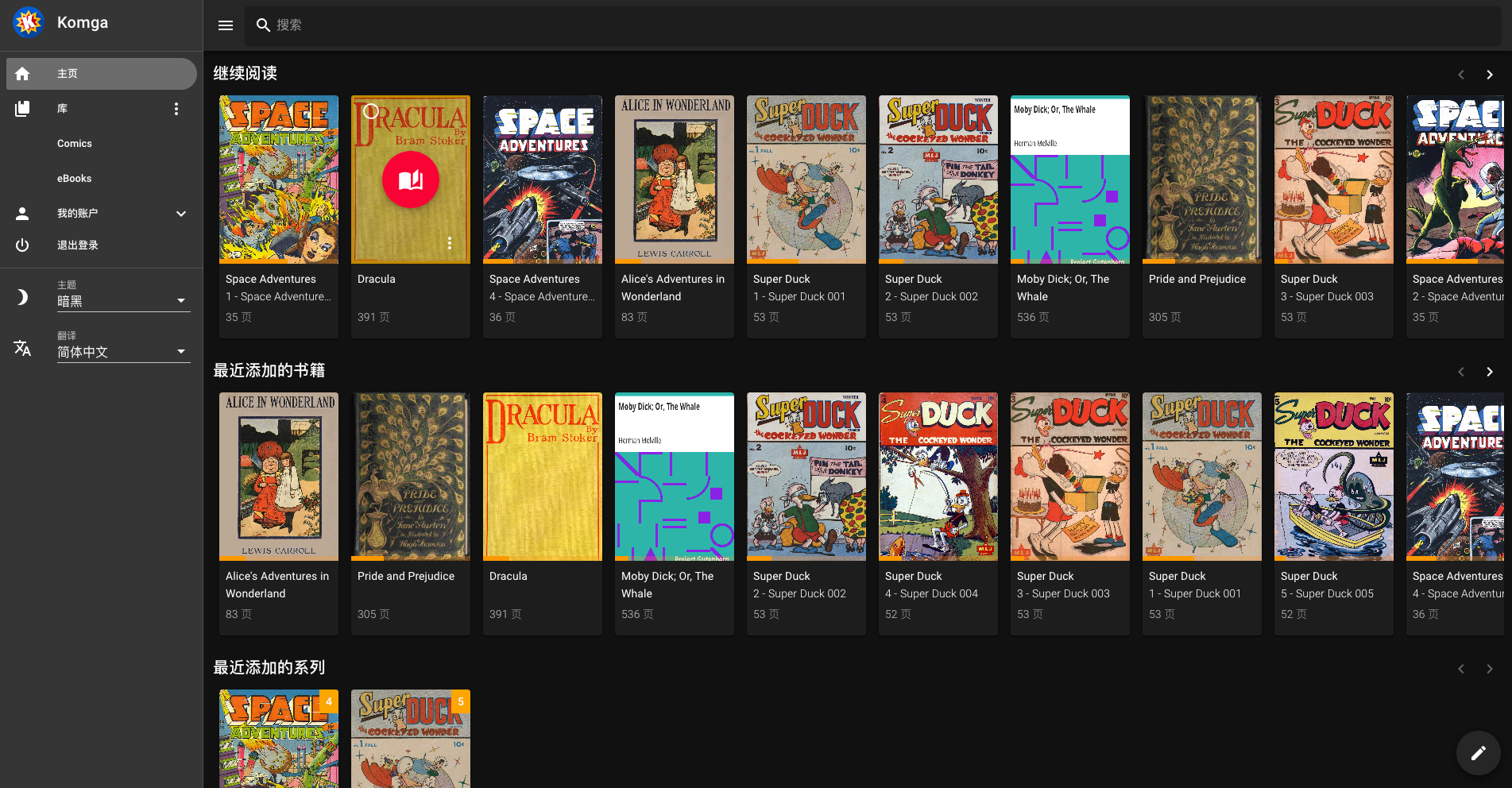Open Super Duck series thumbnail with badge 5
Screen dimensions: 1512x788
click(x=410, y=739)
